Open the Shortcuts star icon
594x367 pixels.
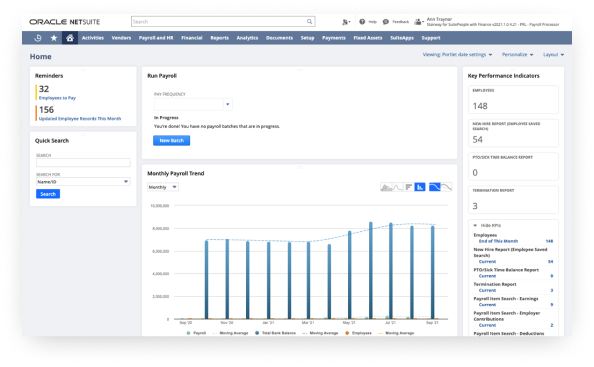[x=54, y=38]
